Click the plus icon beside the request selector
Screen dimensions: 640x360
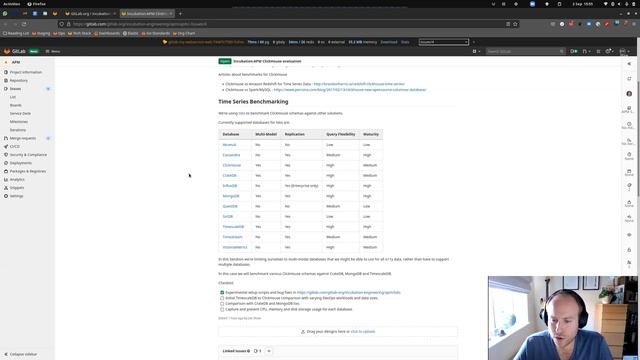pyautogui.click(x=473, y=42)
